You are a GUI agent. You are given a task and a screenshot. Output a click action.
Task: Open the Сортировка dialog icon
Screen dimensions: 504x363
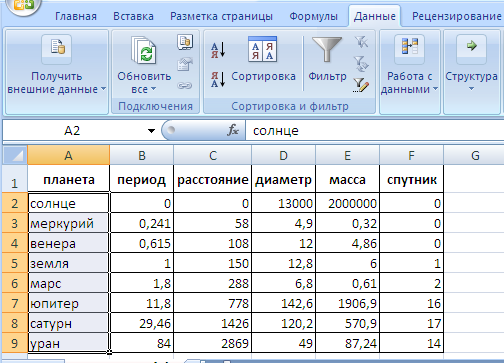(262, 49)
